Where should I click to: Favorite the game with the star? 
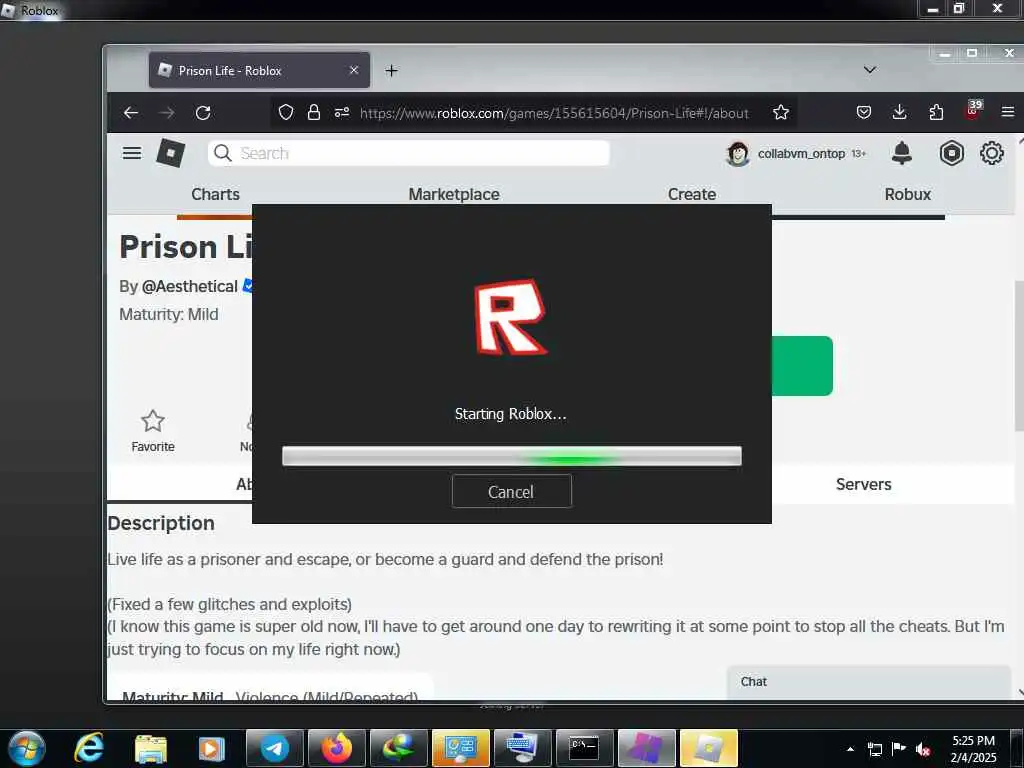click(153, 430)
